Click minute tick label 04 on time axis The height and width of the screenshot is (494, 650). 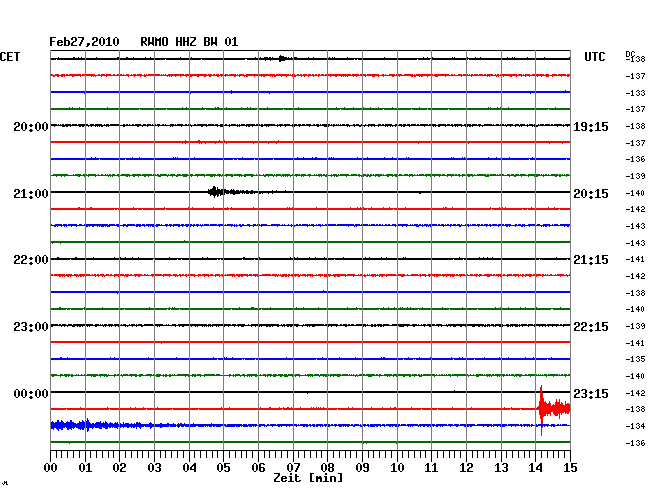189,468
